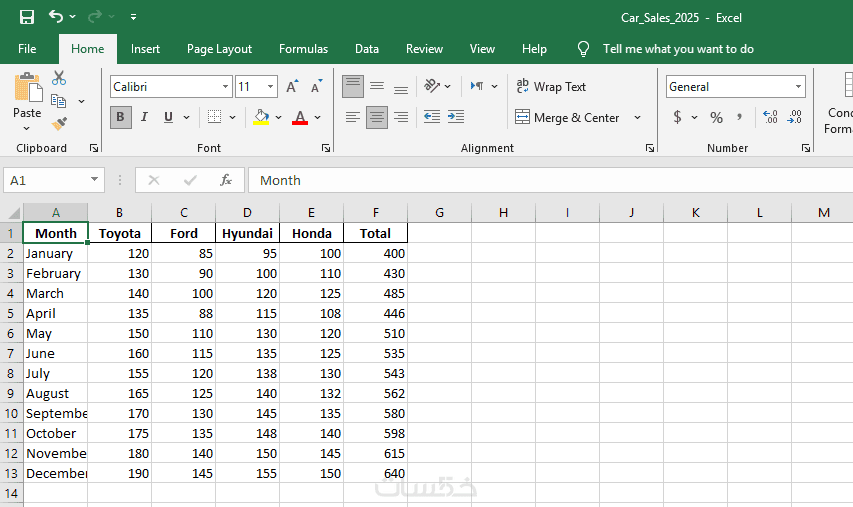Screen dimensions: 853x507
Task: Toggle Bottom Align
Action: 401,87
